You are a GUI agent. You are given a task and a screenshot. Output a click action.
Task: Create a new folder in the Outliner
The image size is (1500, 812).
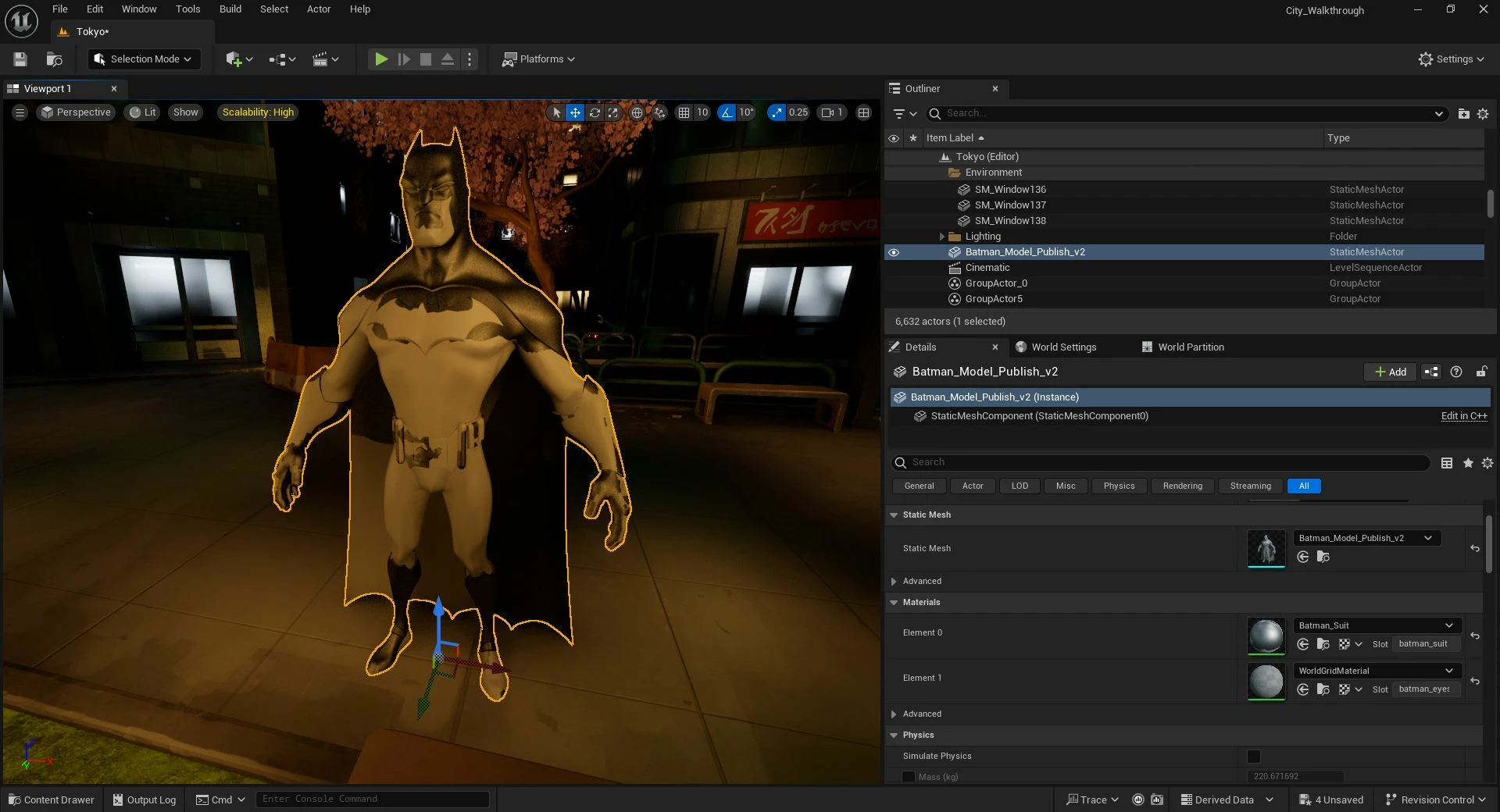pyautogui.click(x=1464, y=114)
